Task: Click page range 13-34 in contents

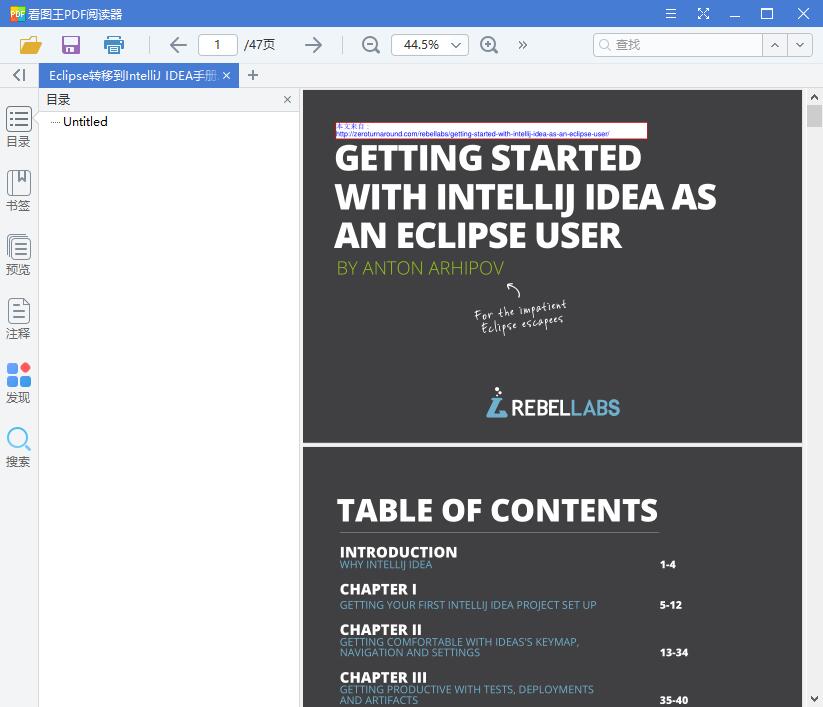Action: 674,652
